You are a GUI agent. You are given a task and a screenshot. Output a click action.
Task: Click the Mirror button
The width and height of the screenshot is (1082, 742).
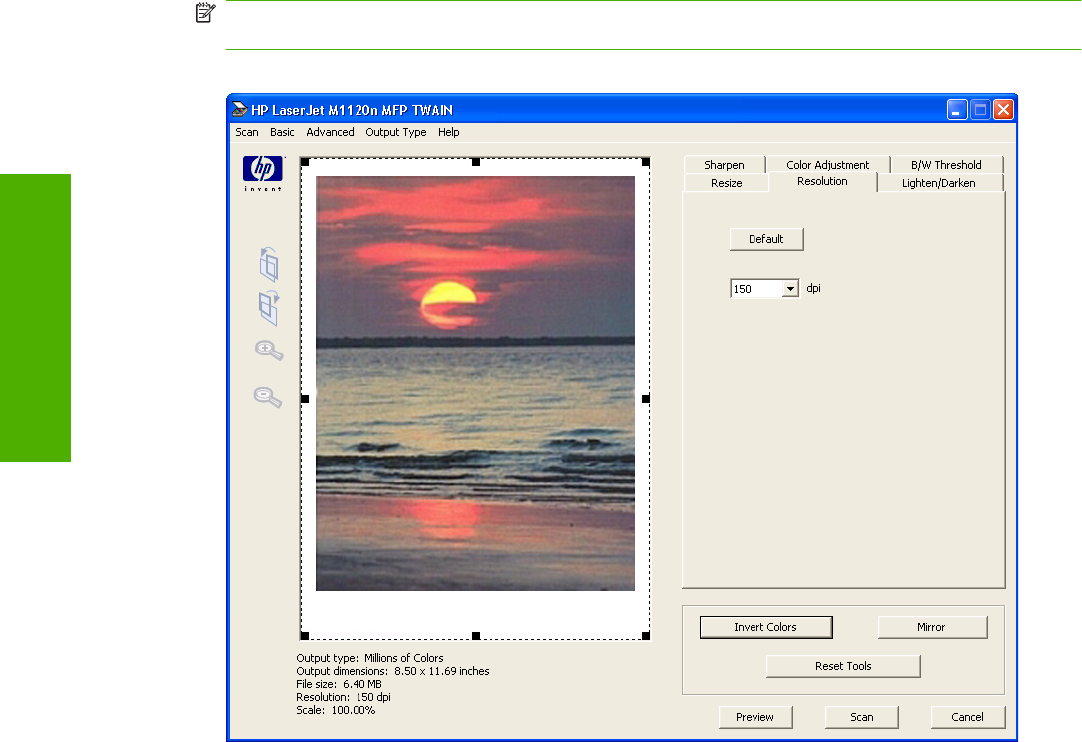[x=932, y=627]
